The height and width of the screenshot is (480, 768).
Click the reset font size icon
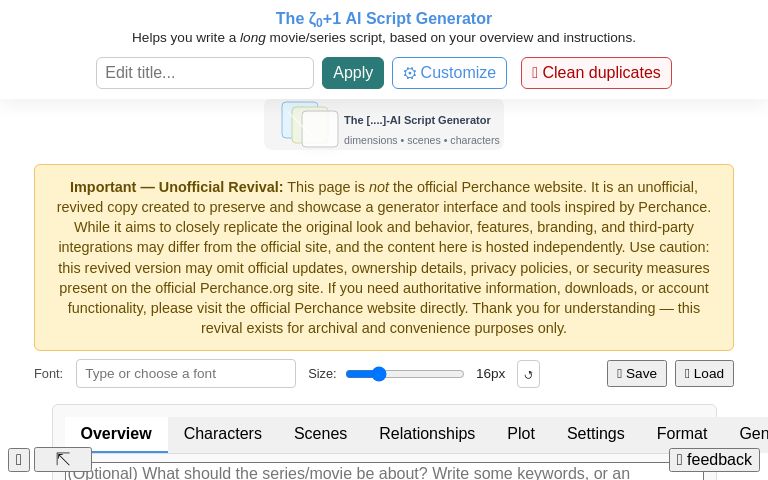point(528,374)
